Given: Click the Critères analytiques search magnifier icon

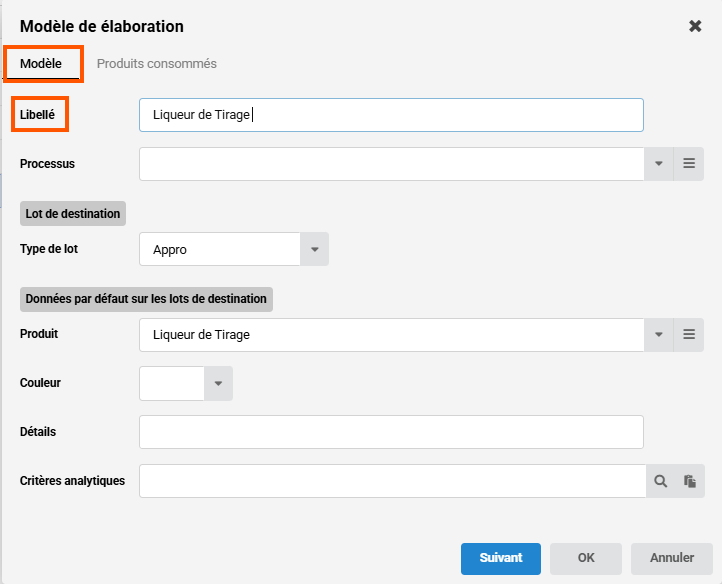Looking at the screenshot, I should coord(660,481).
